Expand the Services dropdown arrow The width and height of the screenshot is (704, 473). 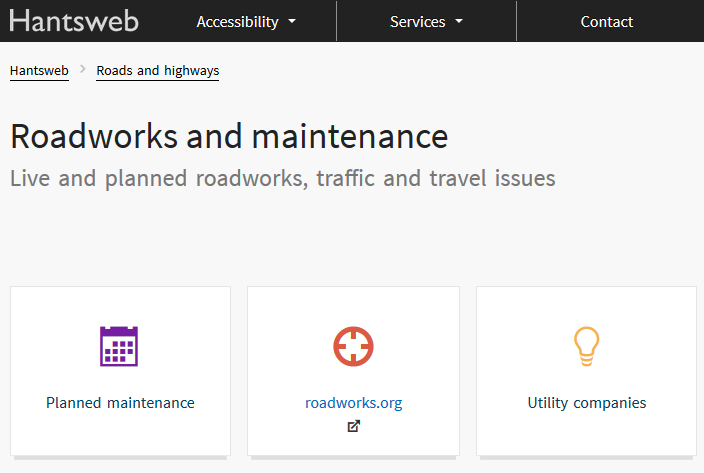tap(459, 21)
